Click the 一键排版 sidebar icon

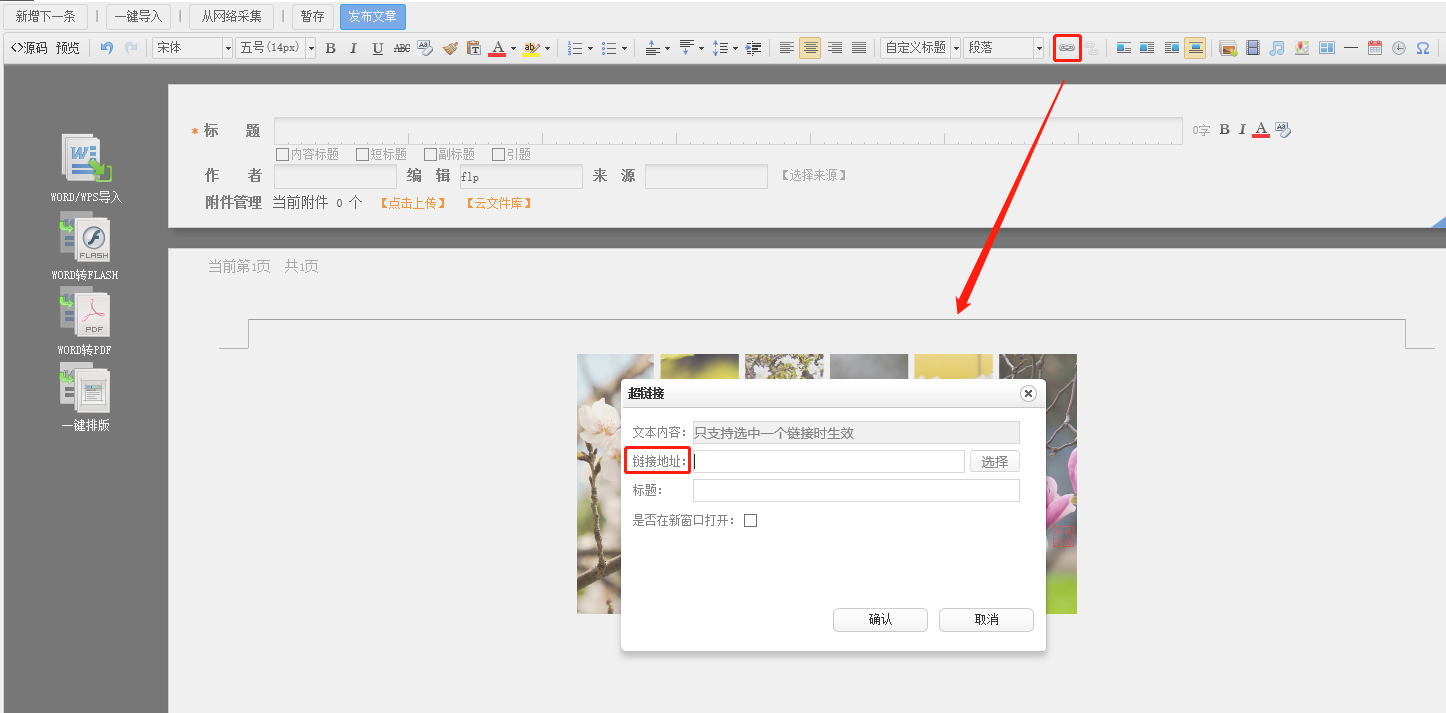coord(86,390)
